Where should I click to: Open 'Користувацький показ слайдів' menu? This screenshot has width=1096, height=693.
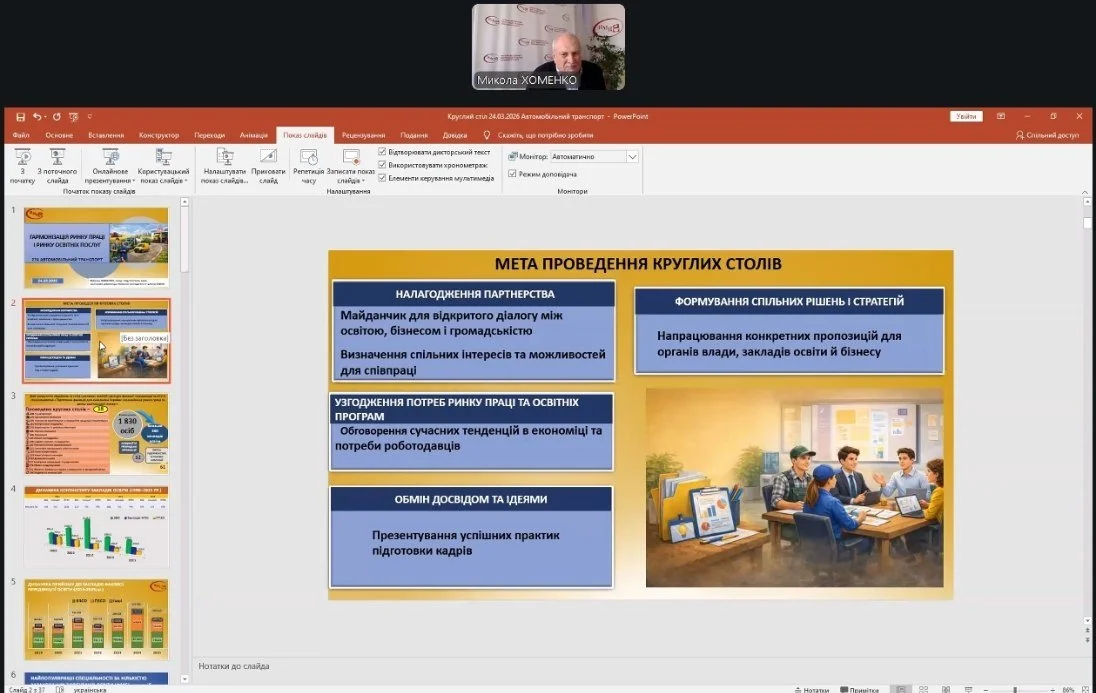164,166
